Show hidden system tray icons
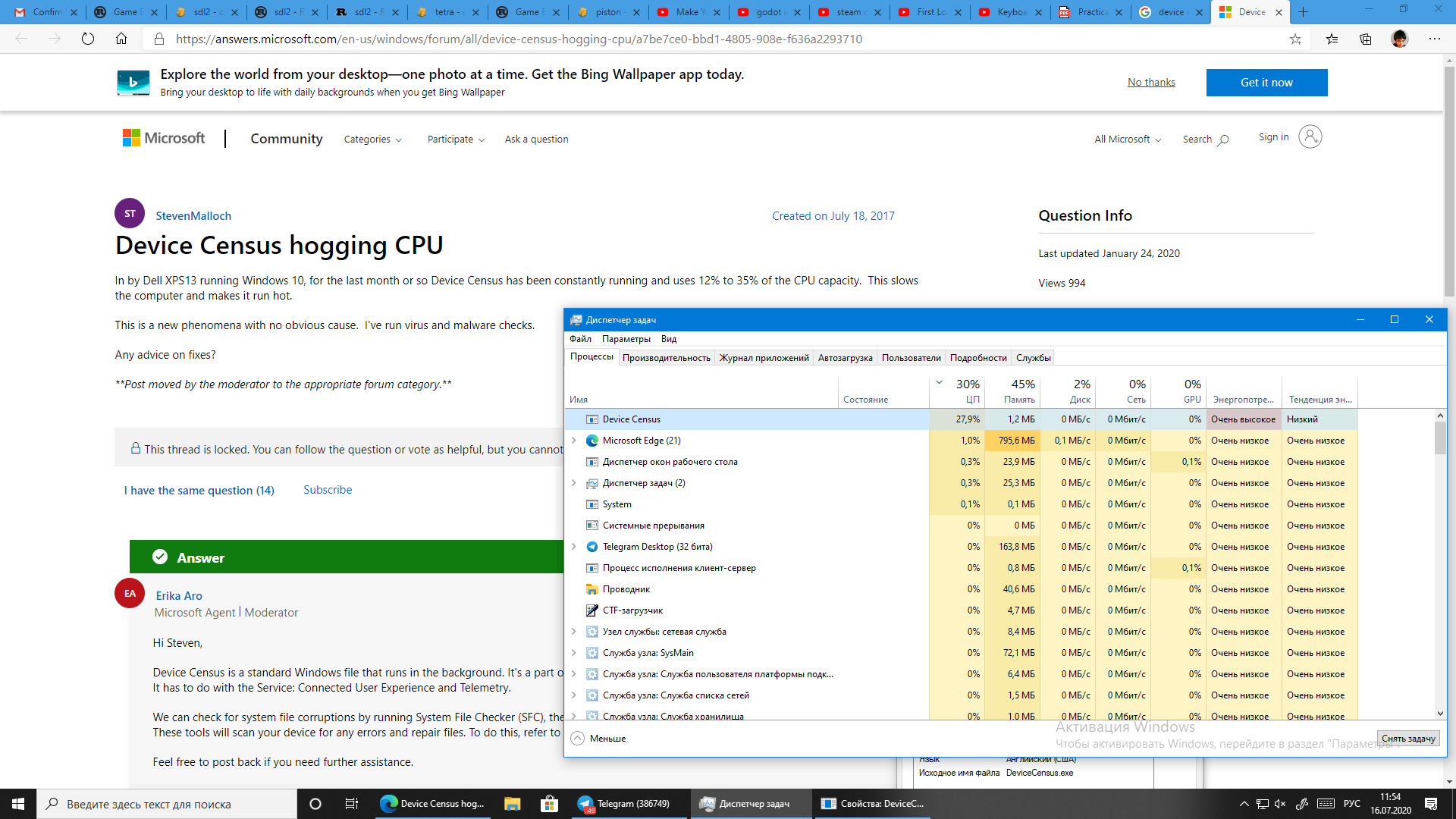Image resolution: width=1456 pixels, height=819 pixels. point(1244,804)
